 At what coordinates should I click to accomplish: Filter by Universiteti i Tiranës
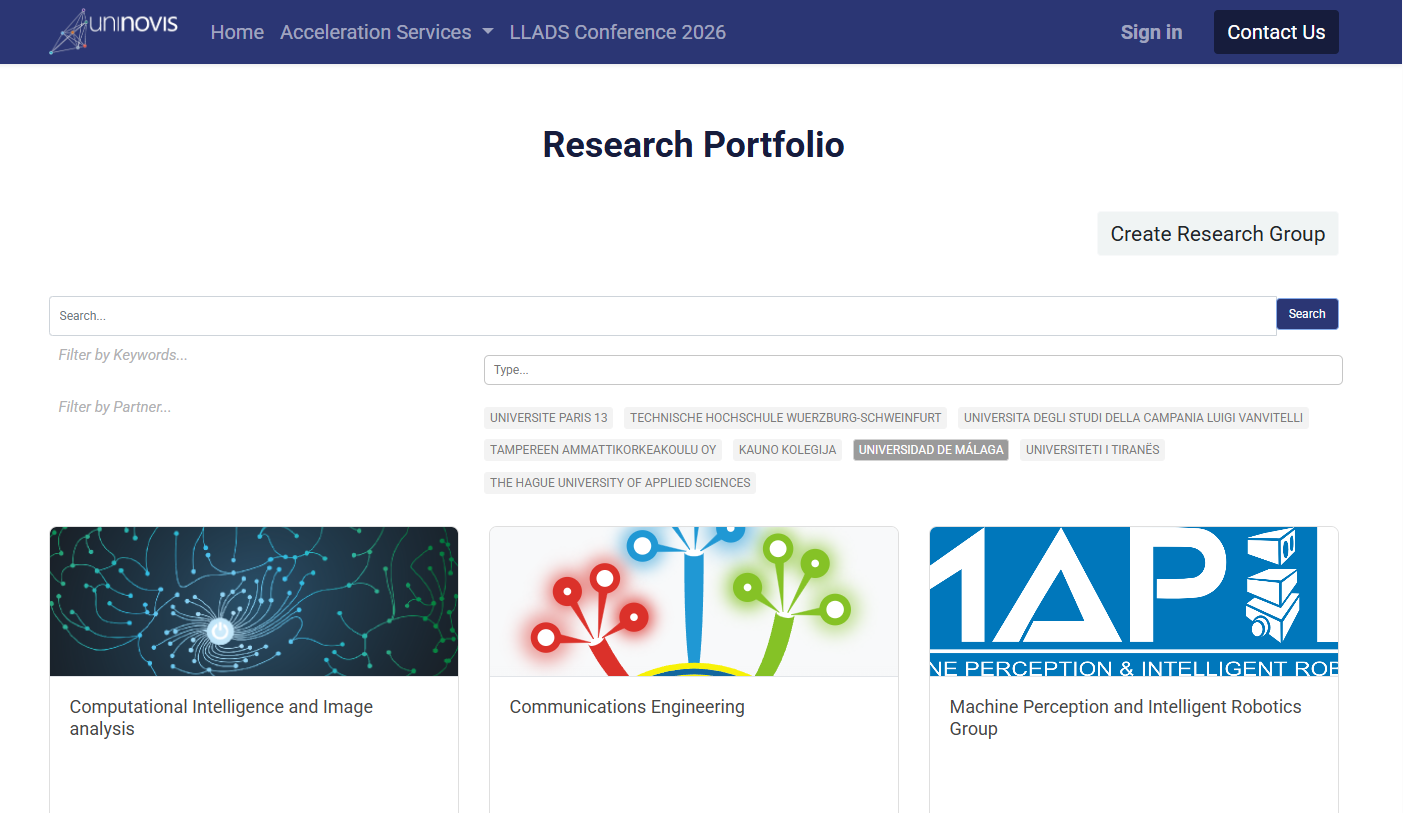(1092, 450)
